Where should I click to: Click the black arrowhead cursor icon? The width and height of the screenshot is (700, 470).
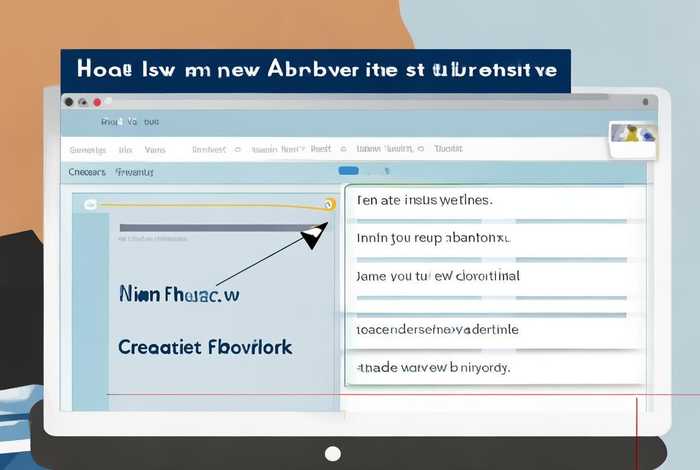314,236
